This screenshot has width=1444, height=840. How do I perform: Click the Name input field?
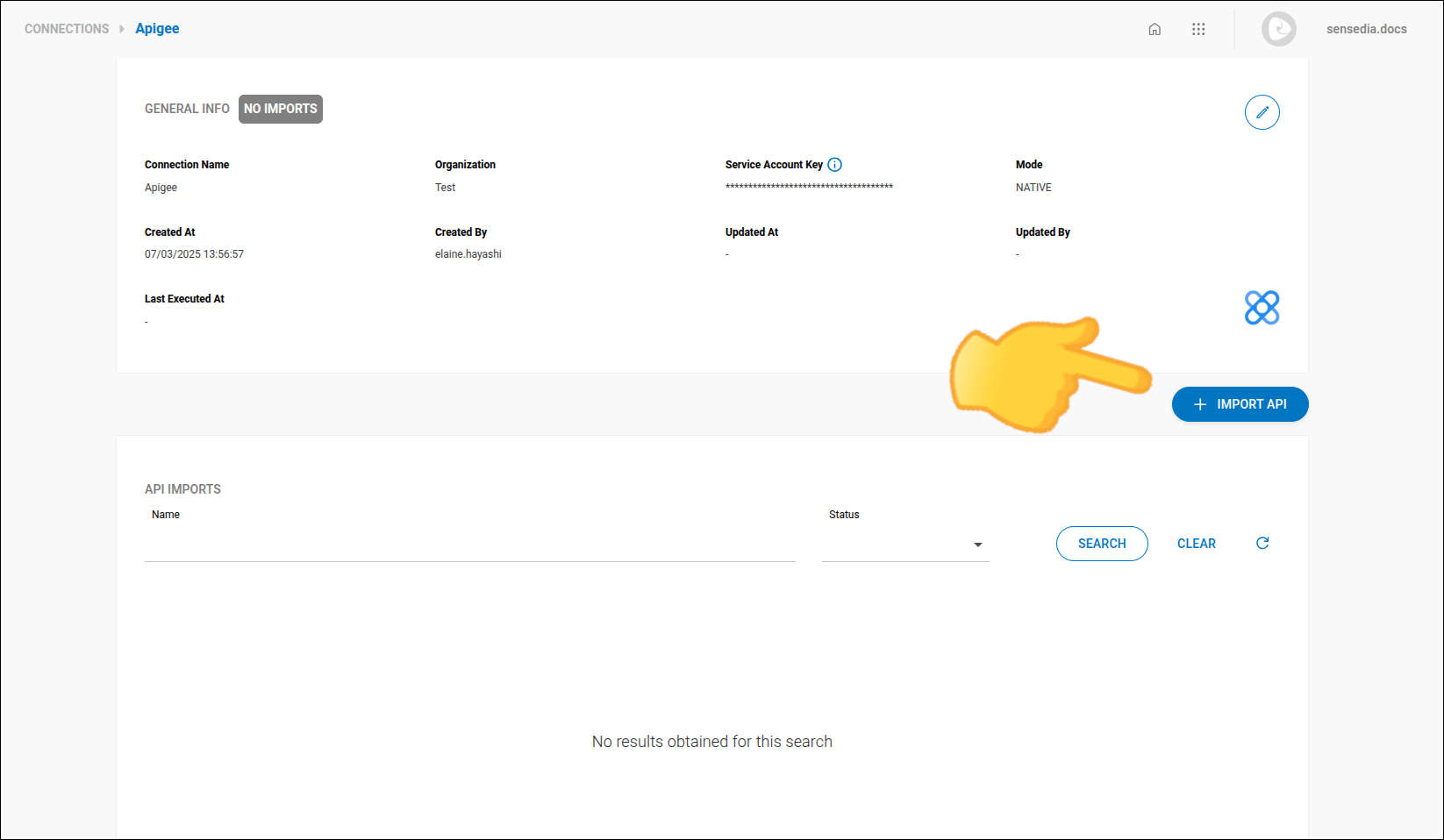(x=469, y=544)
